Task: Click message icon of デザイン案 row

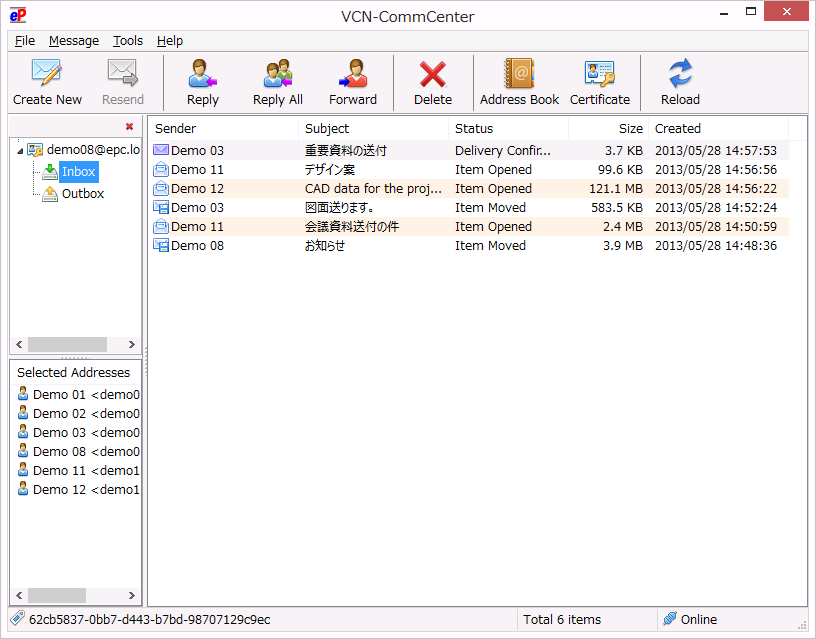Action: 161,169
